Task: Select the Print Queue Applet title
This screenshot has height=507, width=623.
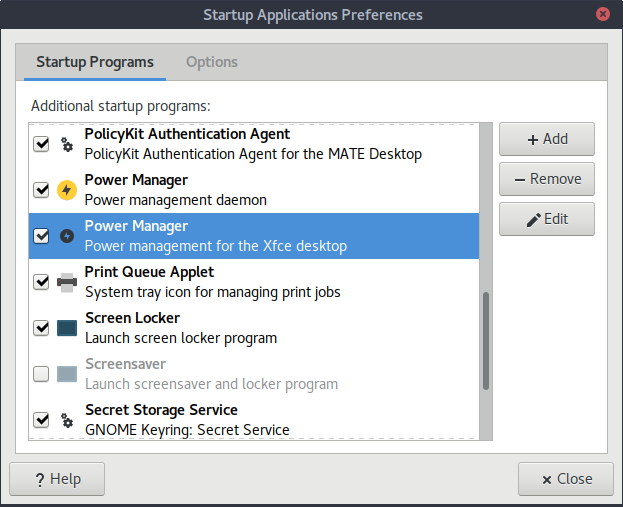Action: pyautogui.click(x=149, y=272)
